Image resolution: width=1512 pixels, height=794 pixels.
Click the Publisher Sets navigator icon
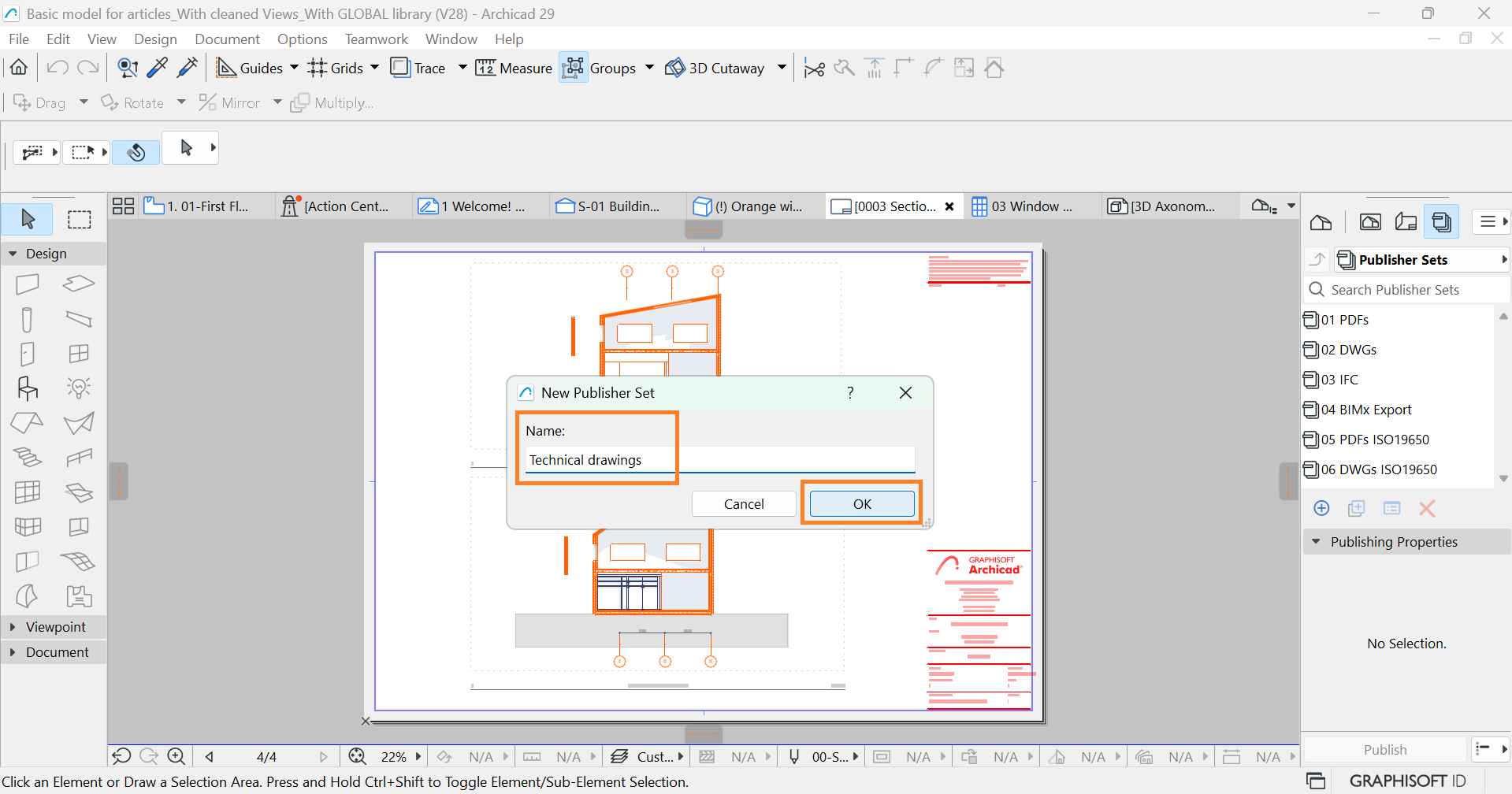pyautogui.click(x=1442, y=222)
